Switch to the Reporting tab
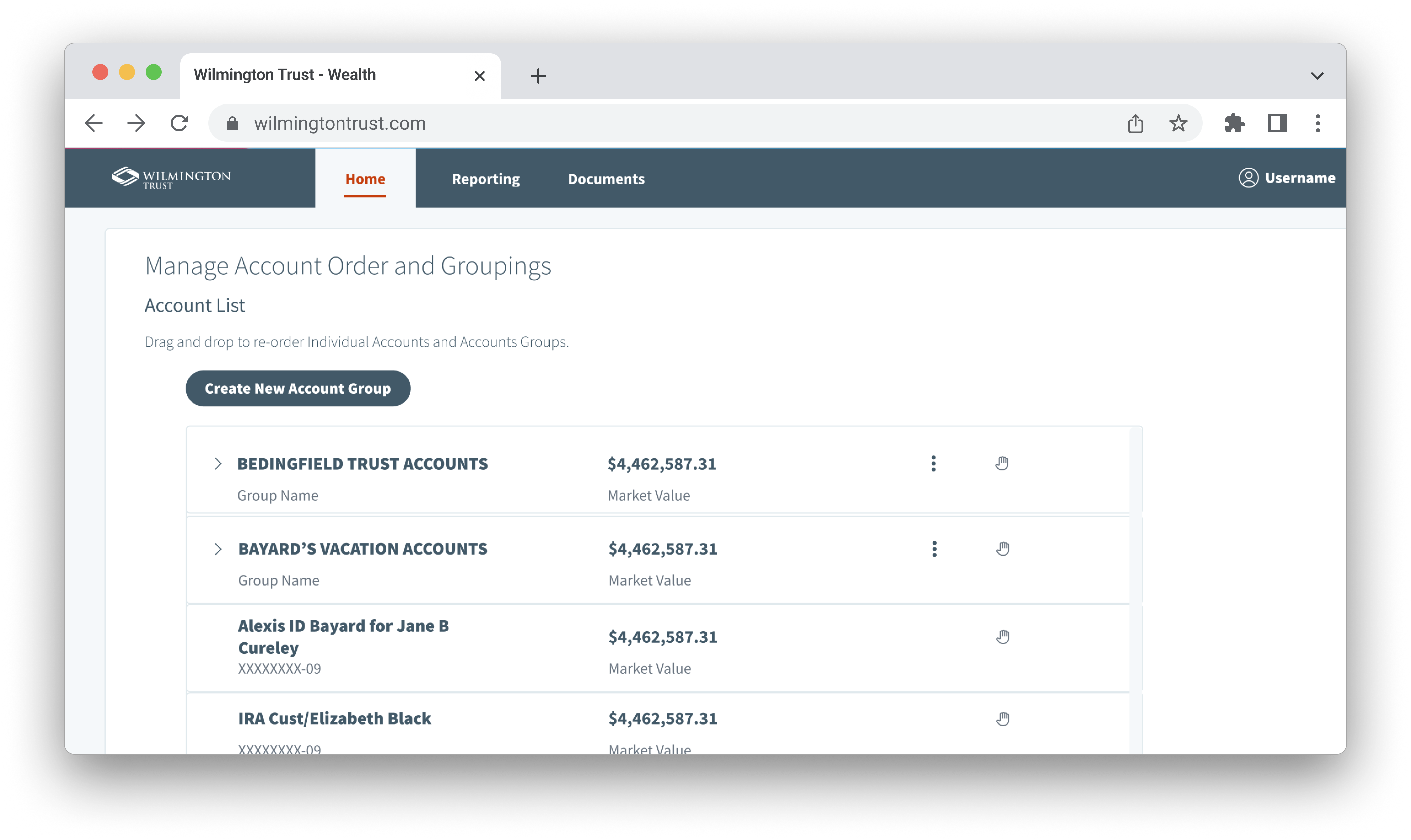Viewport: 1411px width, 840px height. click(x=486, y=178)
